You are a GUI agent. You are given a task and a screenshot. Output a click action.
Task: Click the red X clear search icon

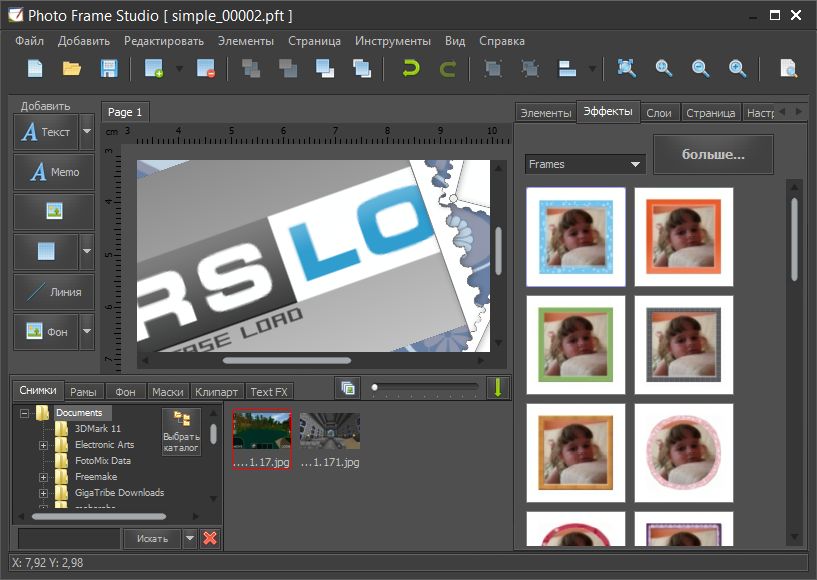click(210, 538)
